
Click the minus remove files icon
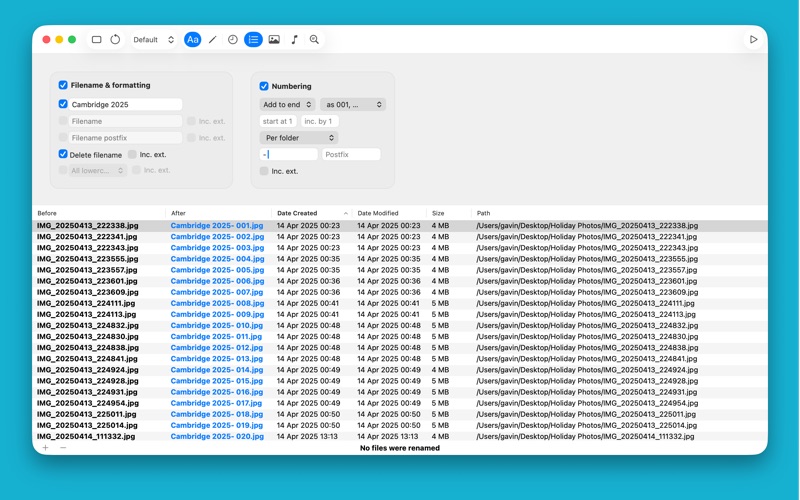[63, 447]
